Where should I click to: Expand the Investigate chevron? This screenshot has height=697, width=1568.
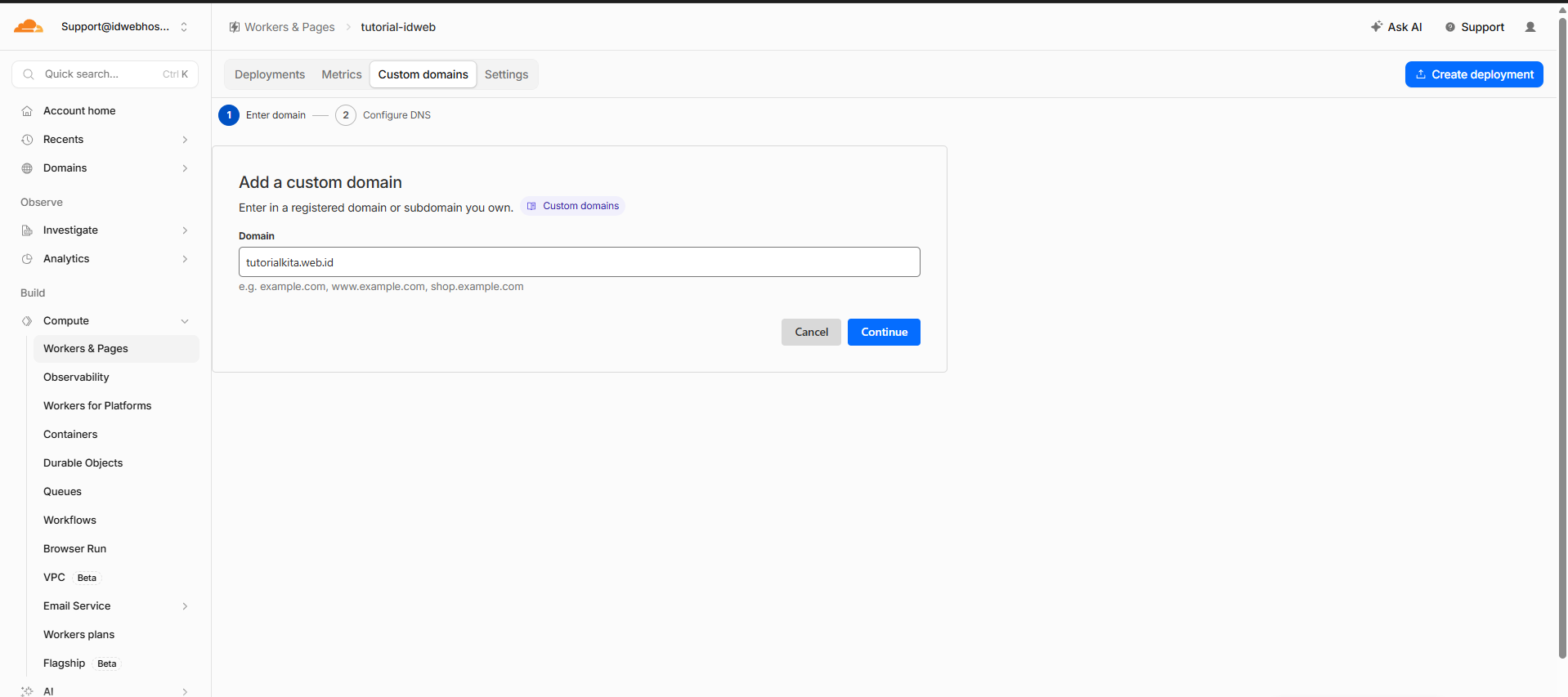185,230
